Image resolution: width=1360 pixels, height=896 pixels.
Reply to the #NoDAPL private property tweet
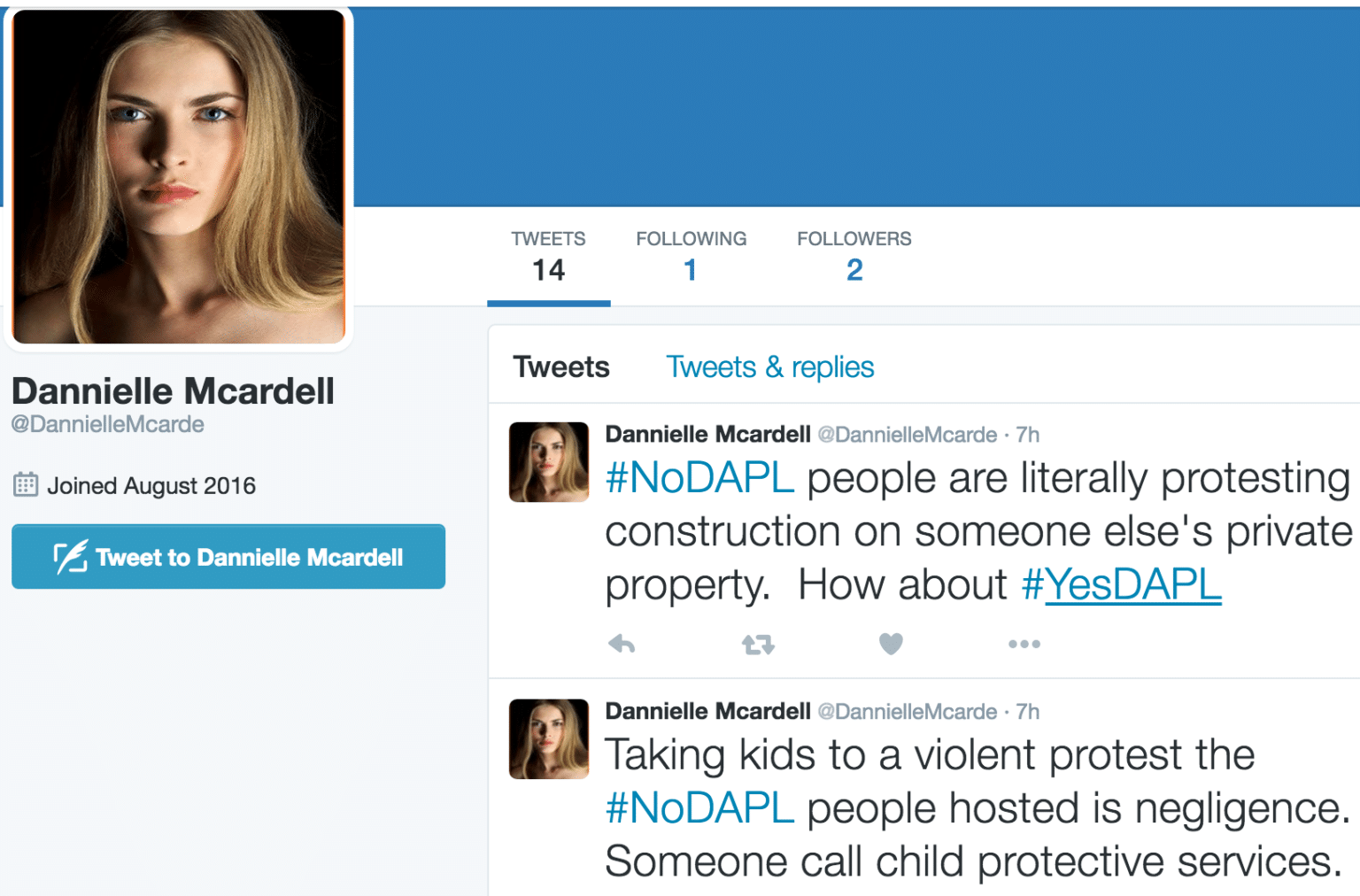[622, 644]
